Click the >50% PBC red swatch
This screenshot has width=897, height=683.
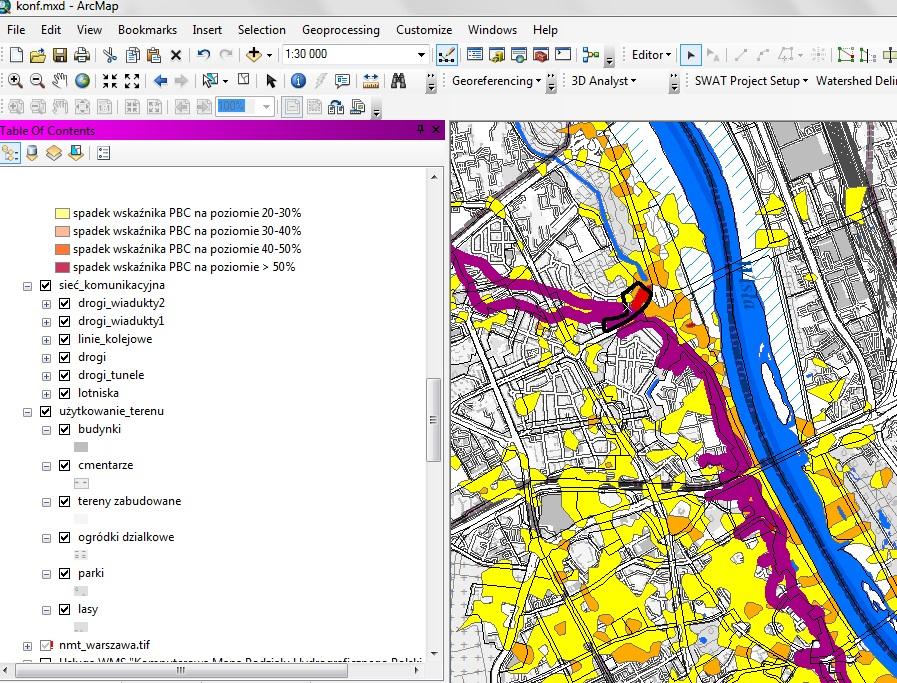62,267
